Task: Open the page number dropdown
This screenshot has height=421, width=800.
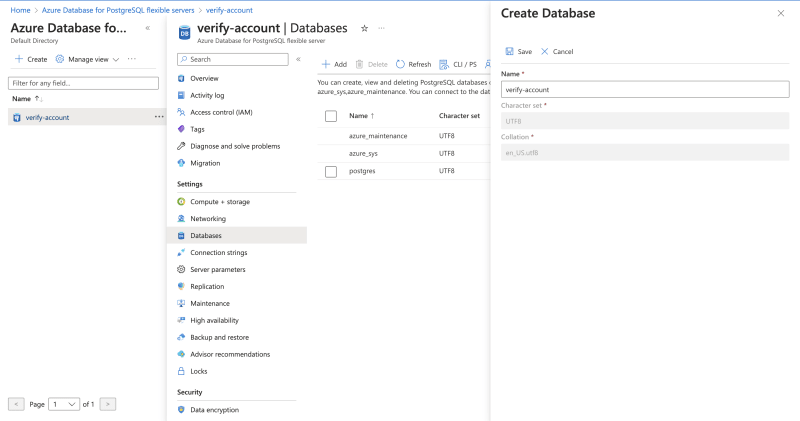Action: pos(64,404)
